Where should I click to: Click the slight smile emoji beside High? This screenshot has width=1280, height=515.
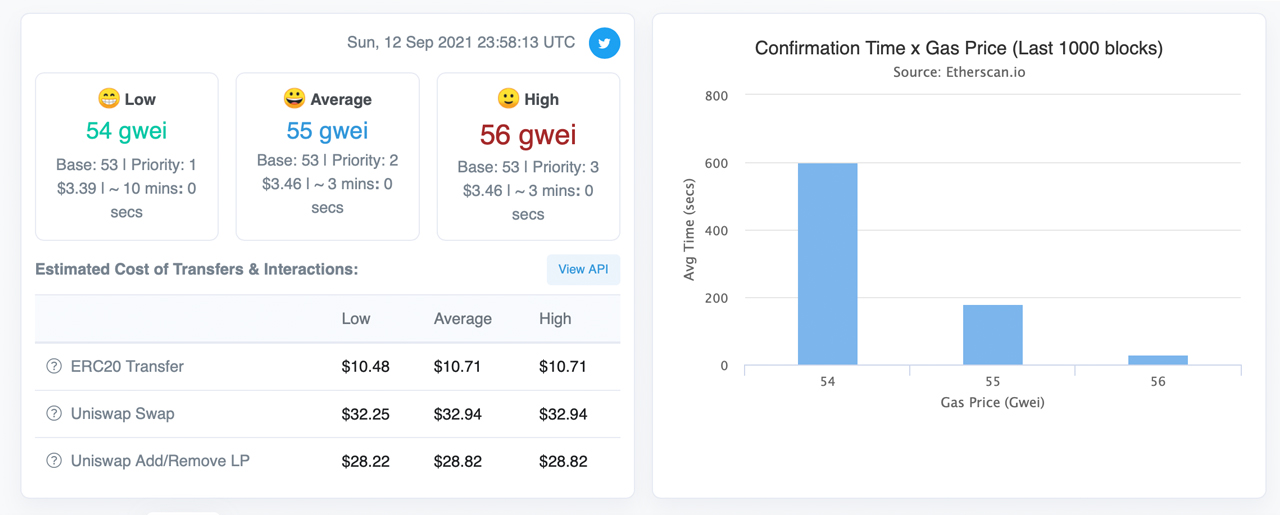pyautogui.click(x=508, y=98)
